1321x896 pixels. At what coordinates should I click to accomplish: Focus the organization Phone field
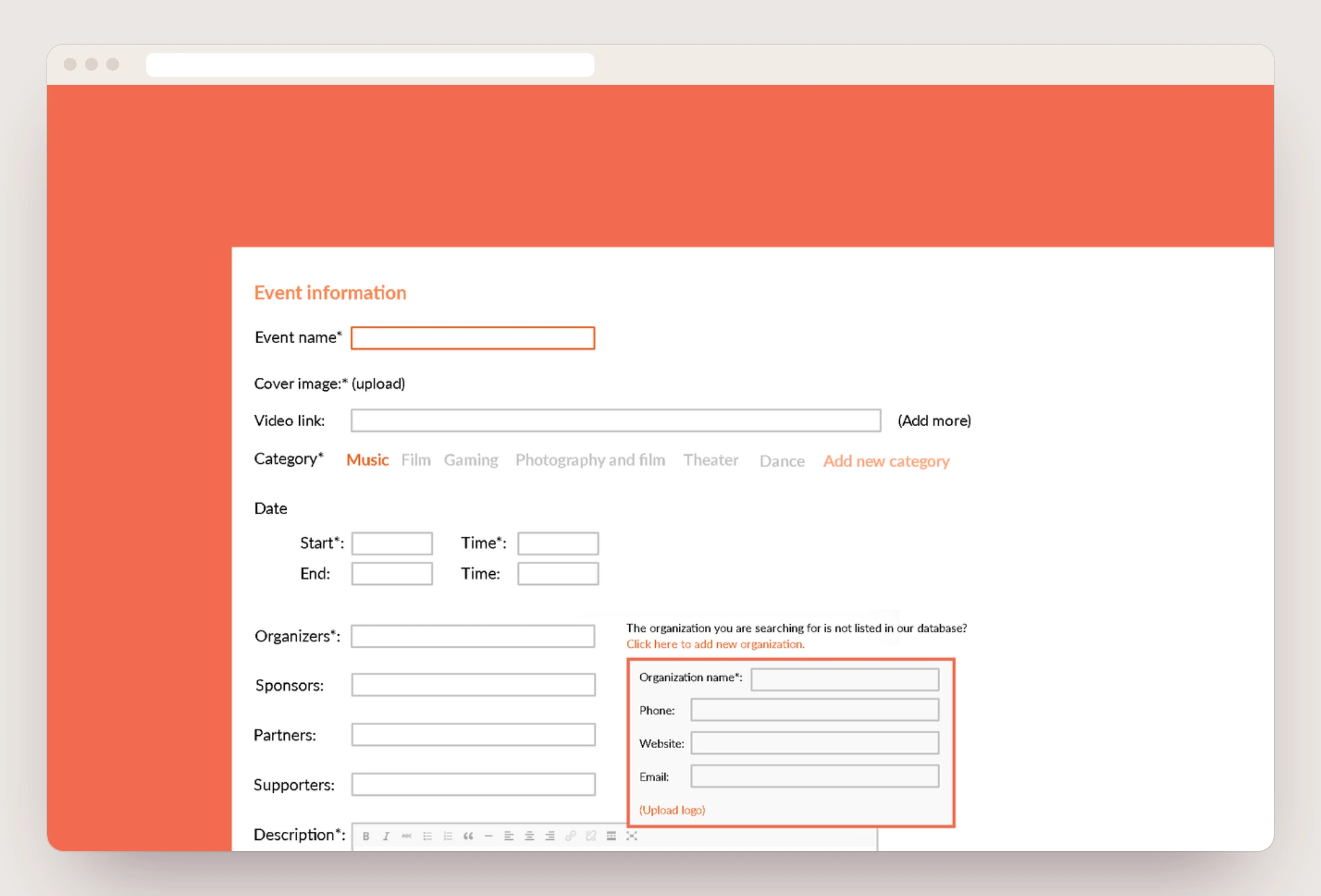click(x=815, y=710)
